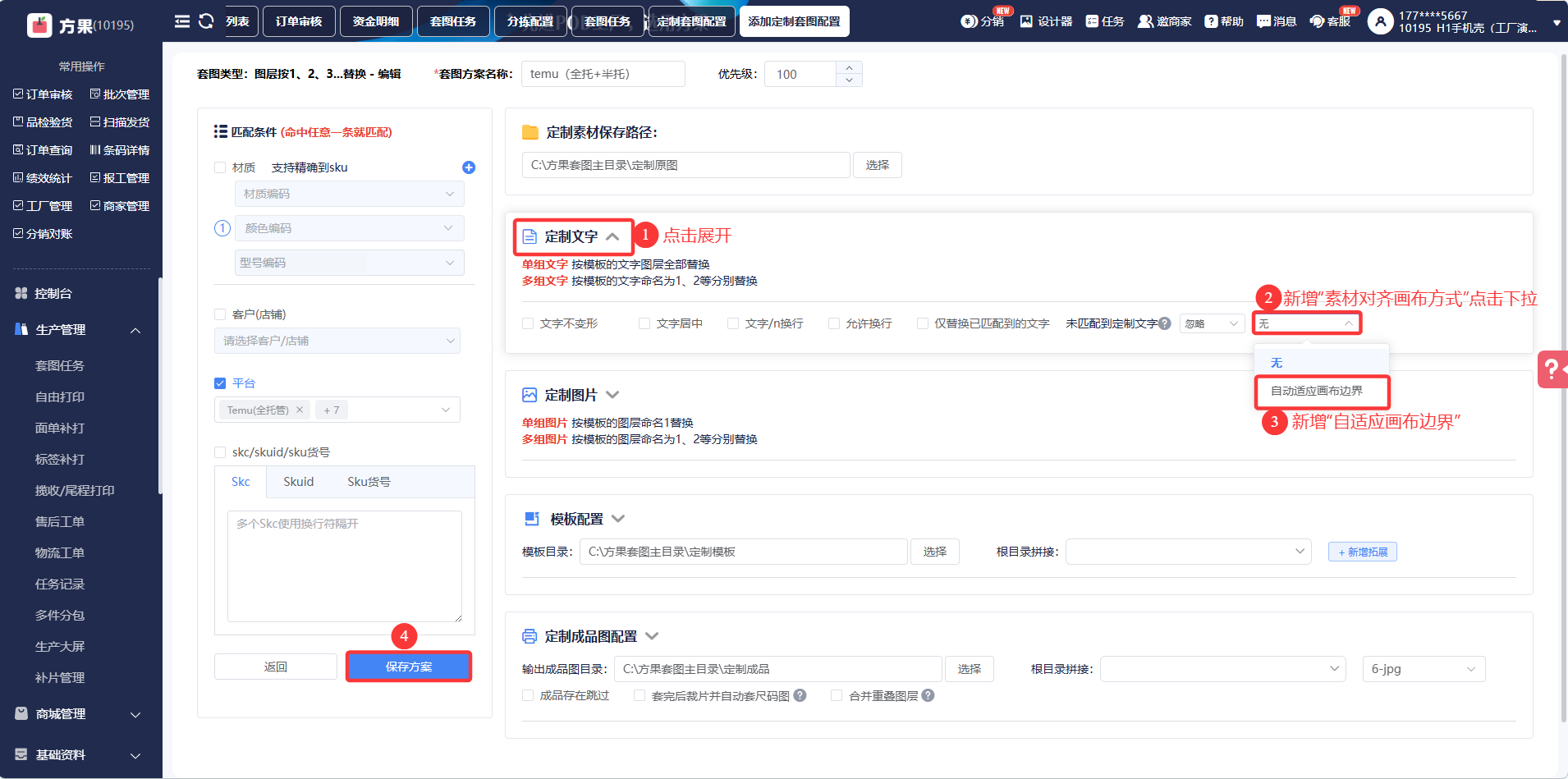Switch to the 资金明细 tab in the top bar

tap(376, 21)
